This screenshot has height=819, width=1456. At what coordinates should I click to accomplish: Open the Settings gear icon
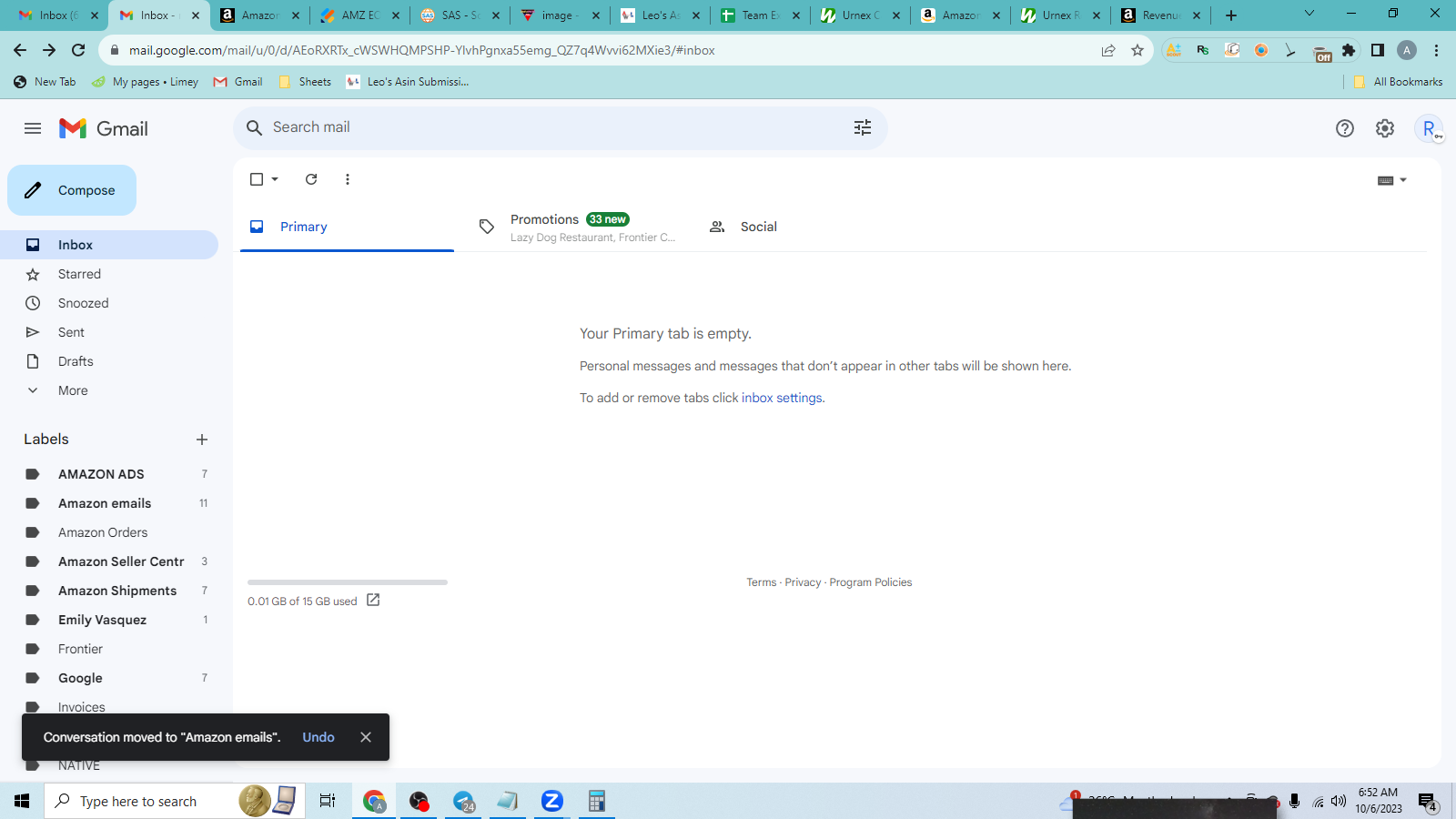point(1385,128)
